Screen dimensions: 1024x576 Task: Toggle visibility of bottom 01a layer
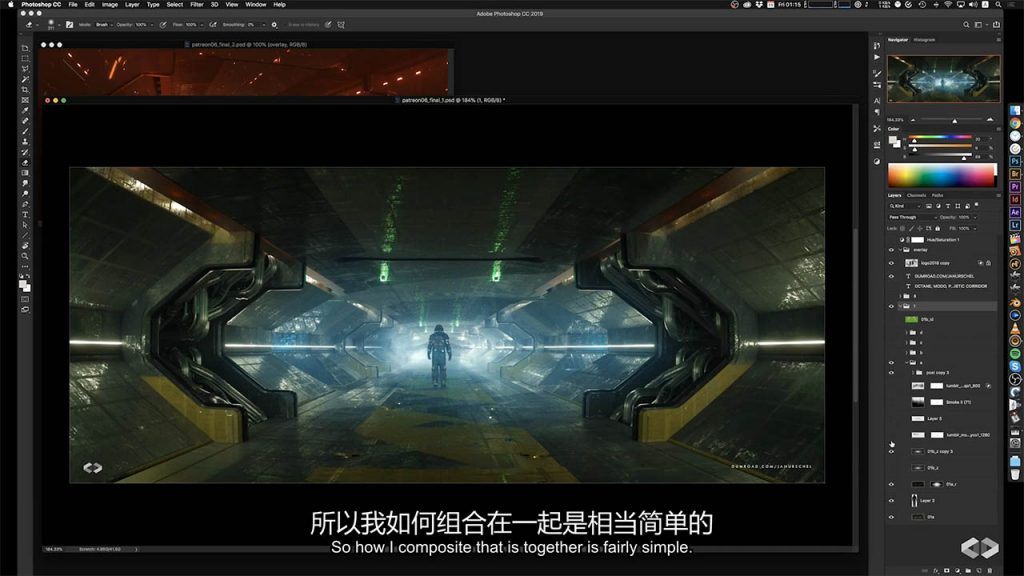point(891,517)
